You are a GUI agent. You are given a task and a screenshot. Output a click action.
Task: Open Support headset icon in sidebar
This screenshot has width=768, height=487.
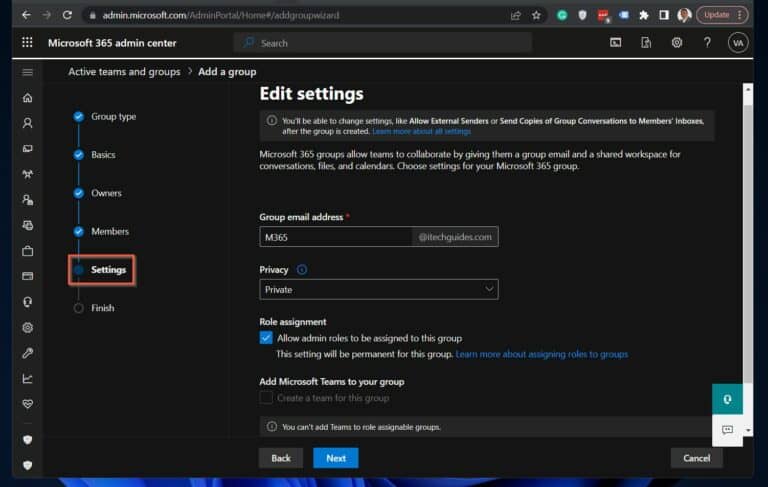27,302
